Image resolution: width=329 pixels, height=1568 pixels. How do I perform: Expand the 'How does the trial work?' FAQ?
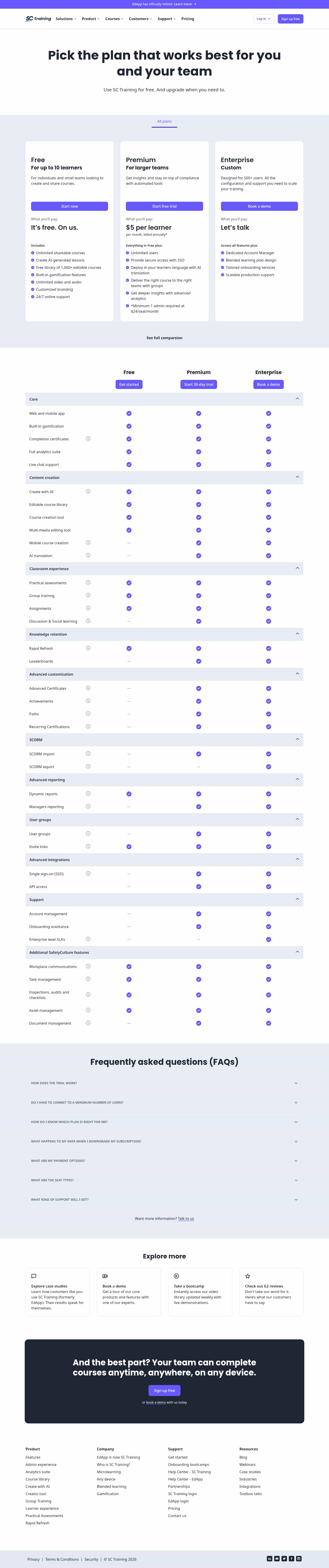pyautogui.click(x=164, y=1083)
